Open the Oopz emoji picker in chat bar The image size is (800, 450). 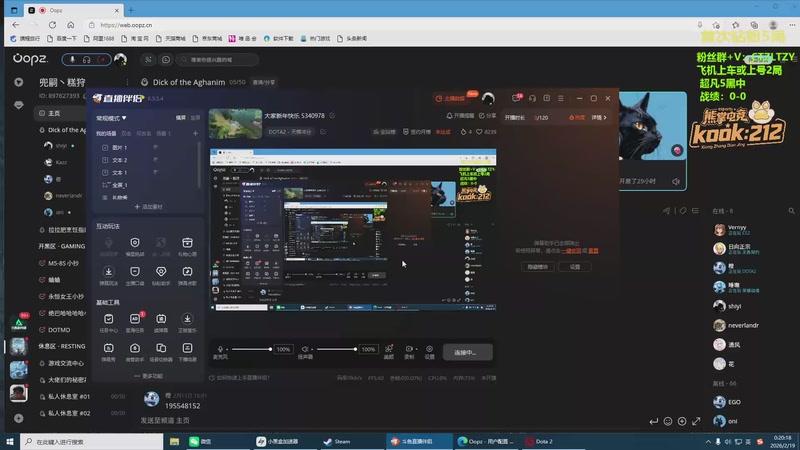coord(668,421)
